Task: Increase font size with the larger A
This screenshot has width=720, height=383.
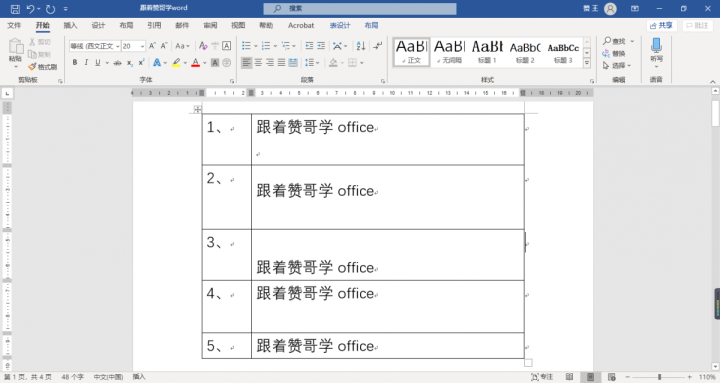Action: tap(152, 46)
